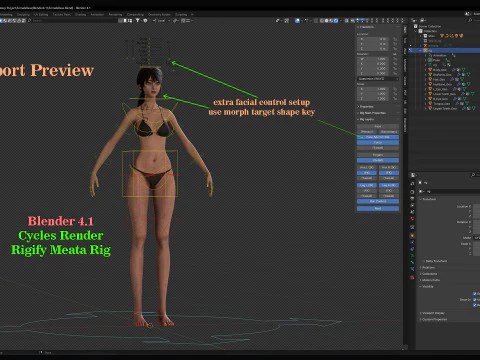Click the Rotation W value field

point(373,59)
